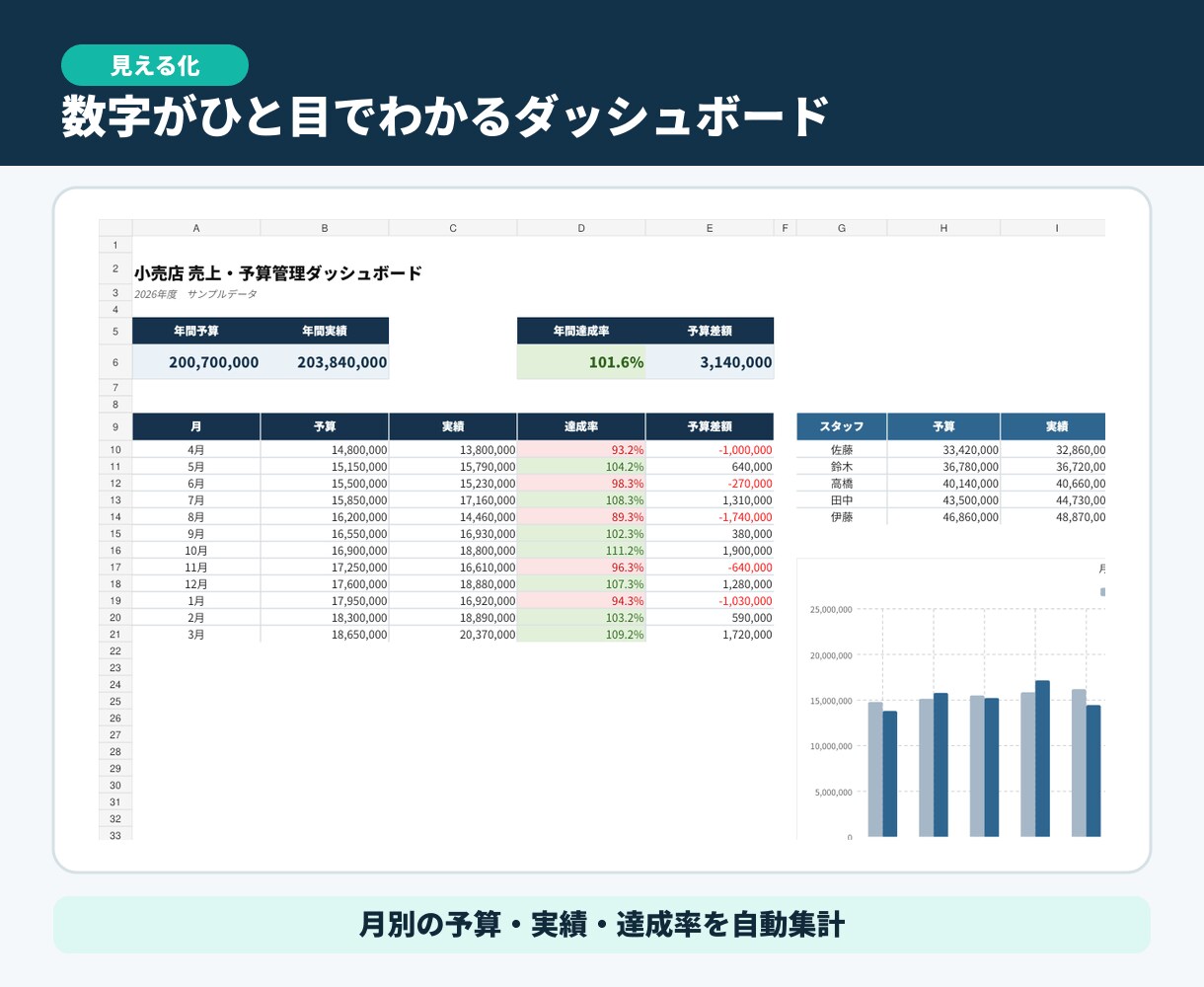Select December actual 18,880,000

[x=453, y=584]
